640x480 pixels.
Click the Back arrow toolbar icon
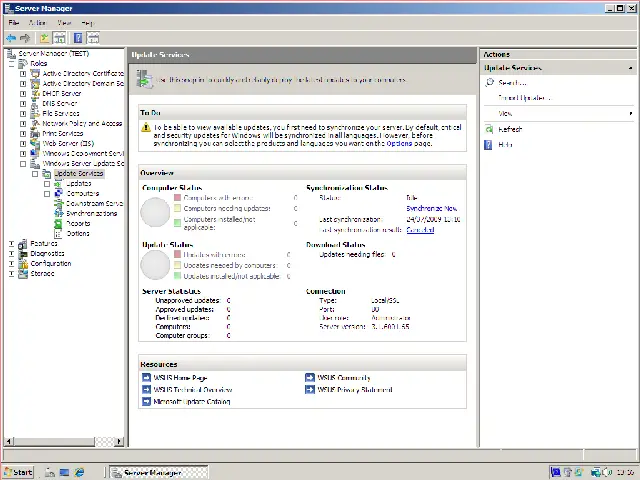(x=11, y=38)
